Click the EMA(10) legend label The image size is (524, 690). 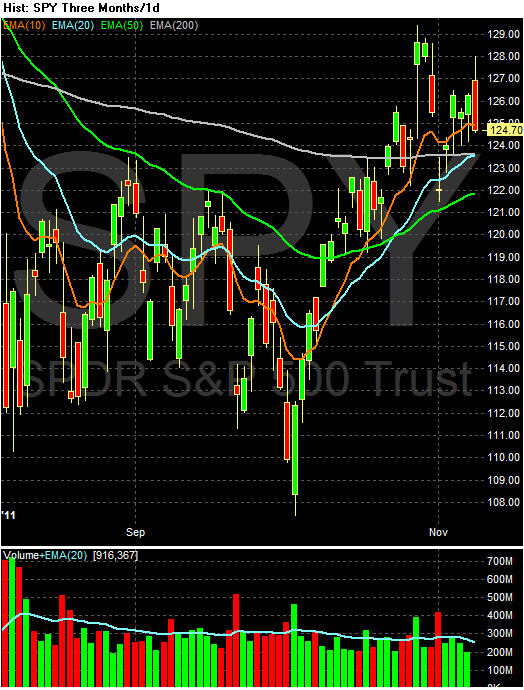pos(24,26)
